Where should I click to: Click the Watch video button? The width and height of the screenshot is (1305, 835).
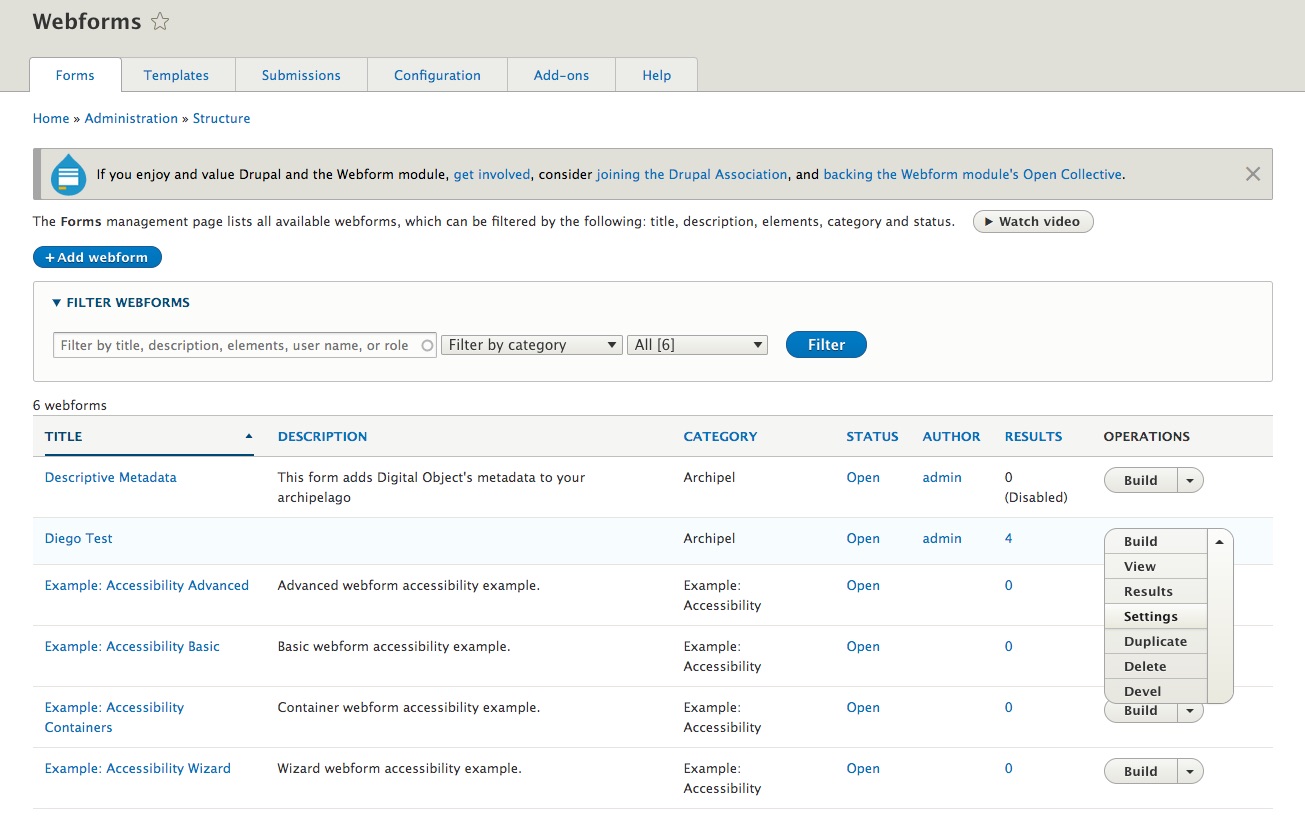point(1032,222)
